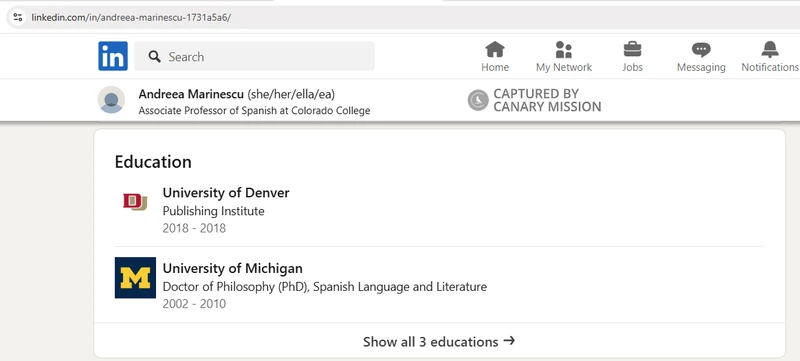Click the site settings icon in address bar
This screenshot has height=361, width=800.
coord(18,17)
